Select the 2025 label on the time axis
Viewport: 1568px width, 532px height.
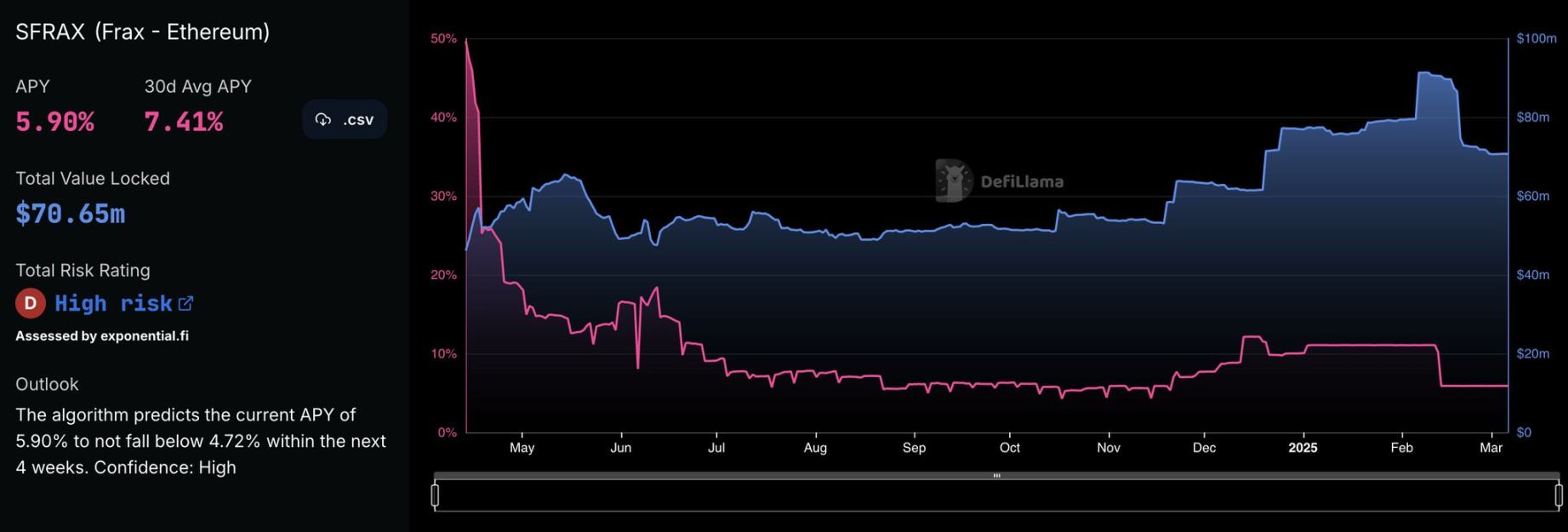1302,448
